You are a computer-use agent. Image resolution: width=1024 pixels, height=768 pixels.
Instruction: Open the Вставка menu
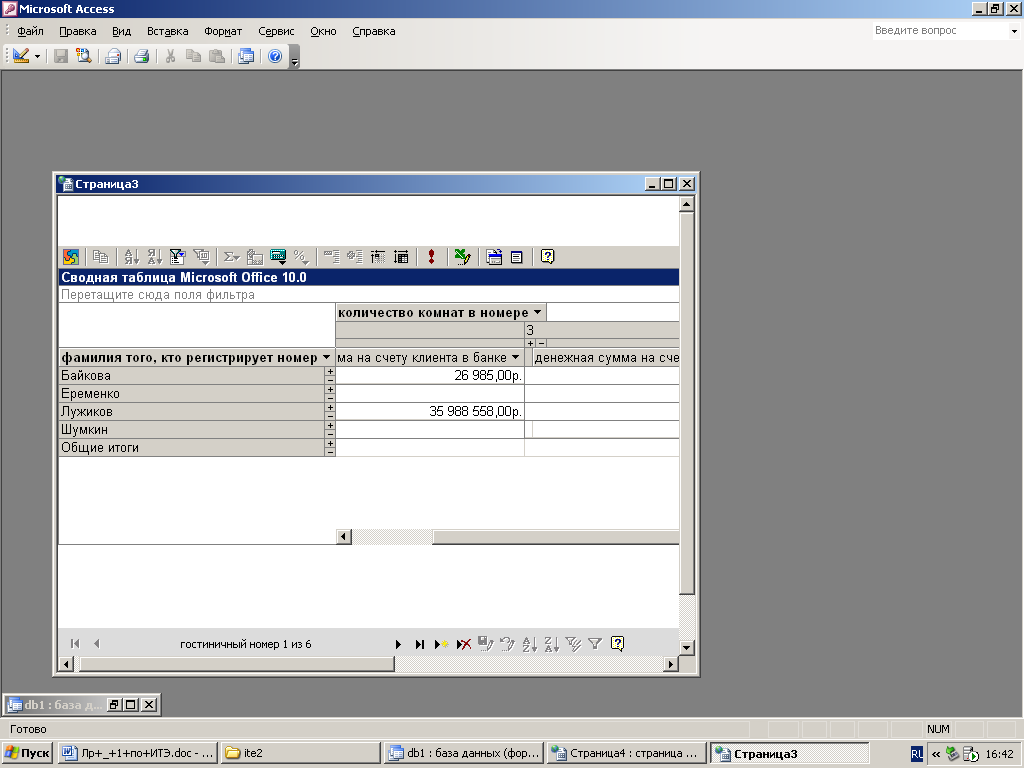tap(168, 31)
